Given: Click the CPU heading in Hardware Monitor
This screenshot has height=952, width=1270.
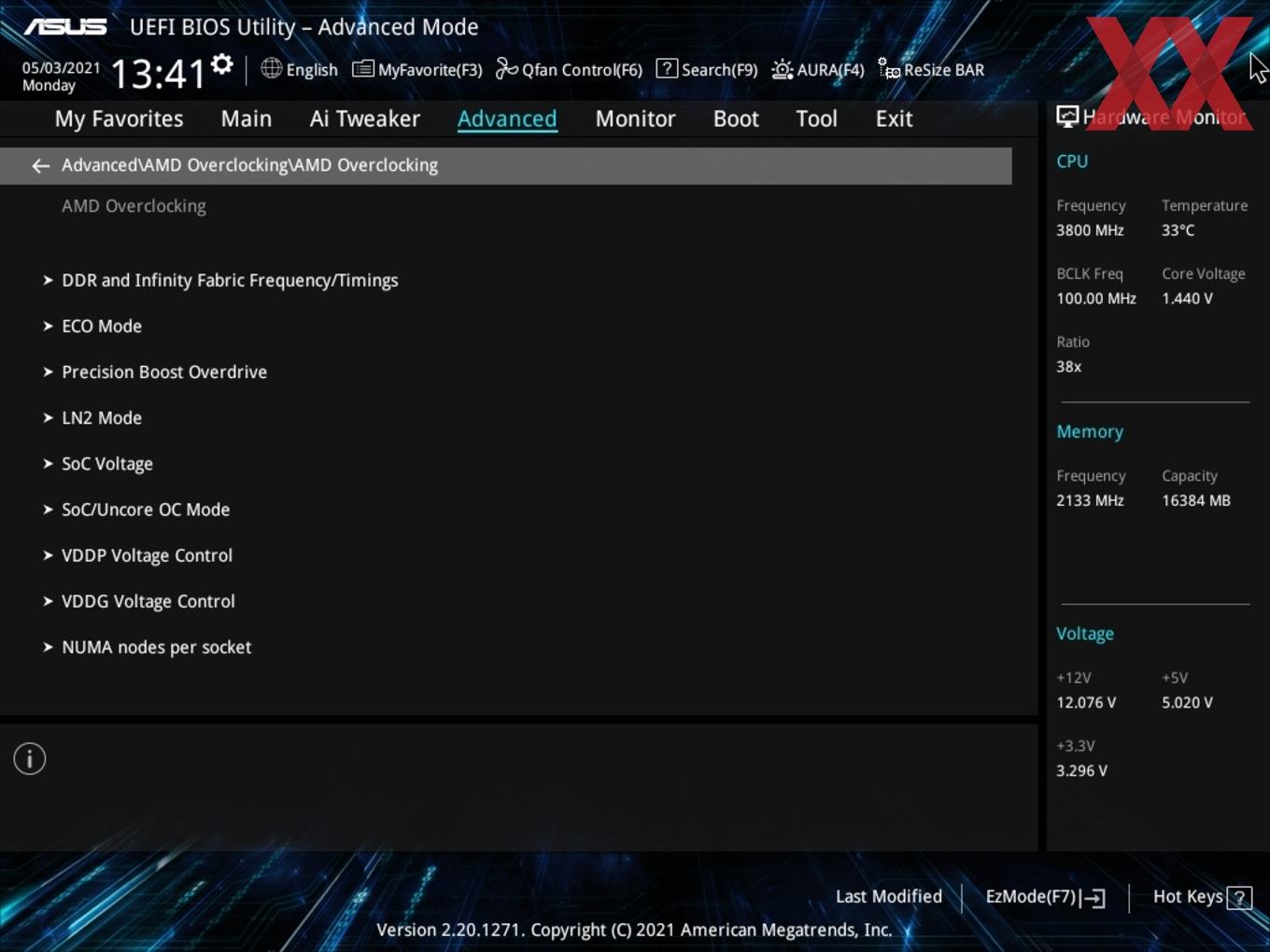Looking at the screenshot, I should click(1072, 161).
